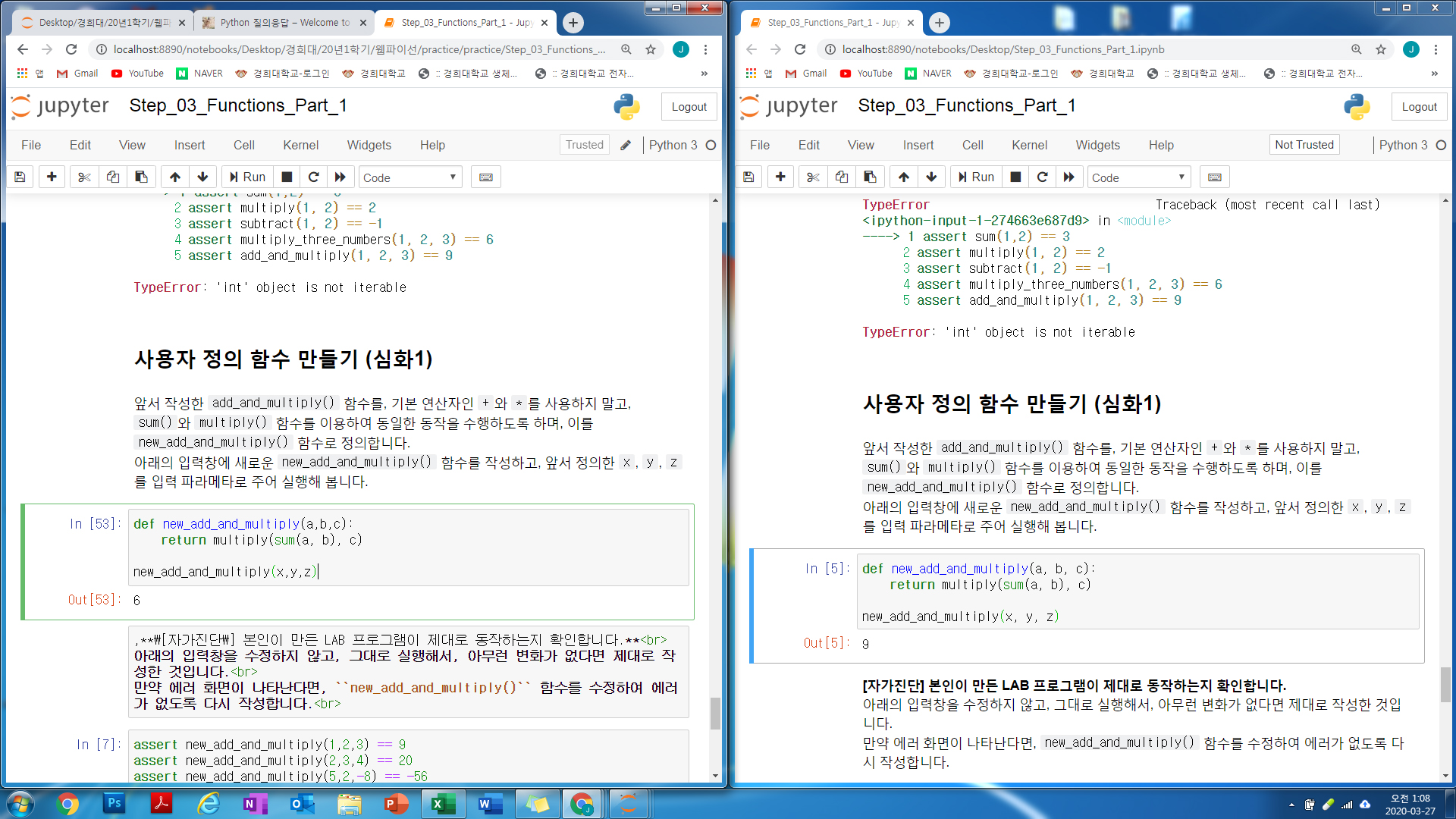
Task: Open Excel from Windows taskbar
Action: pyautogui.click(x=443, y=803)
